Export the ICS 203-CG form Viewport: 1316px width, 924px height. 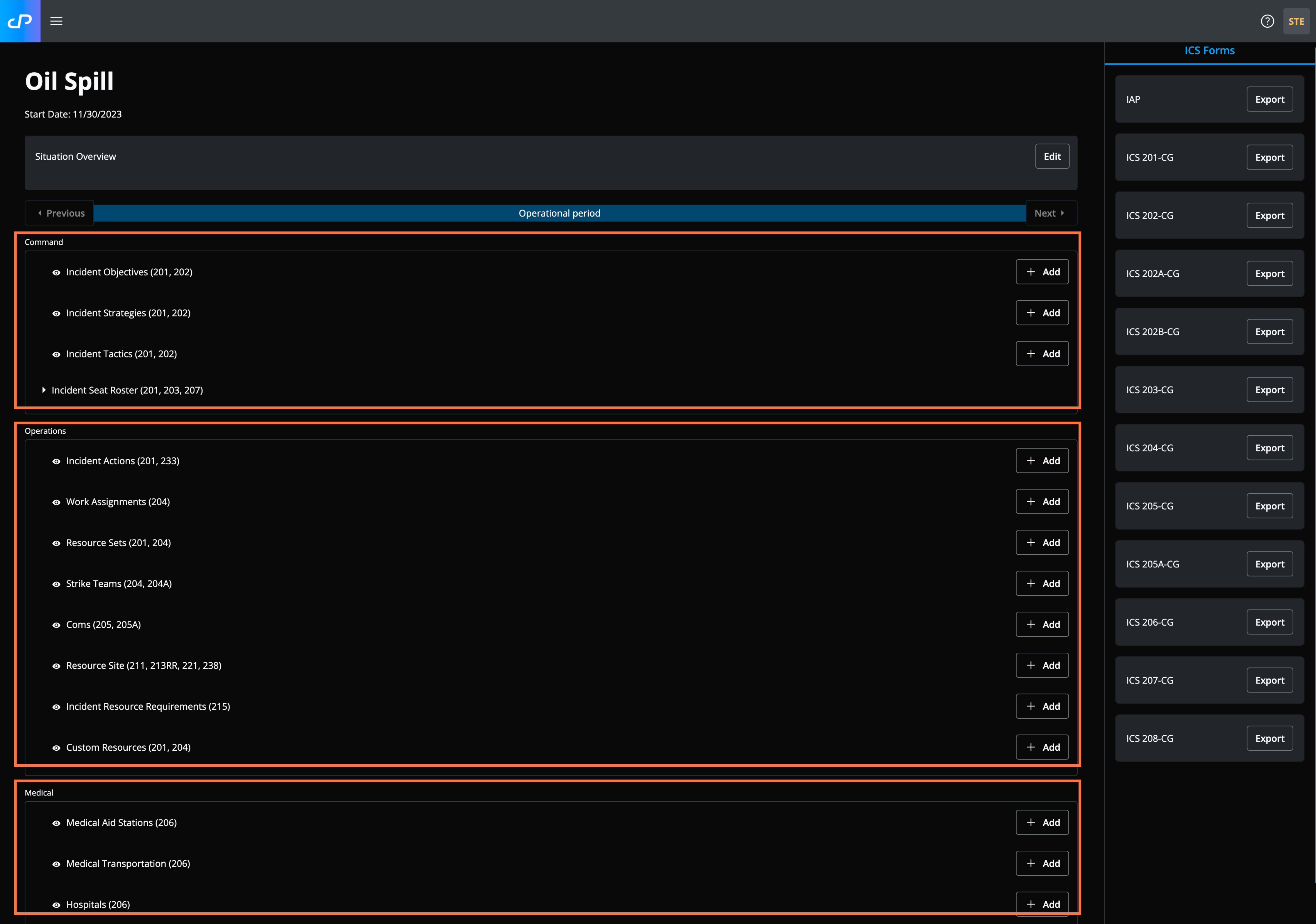(x=1269, y=390)
